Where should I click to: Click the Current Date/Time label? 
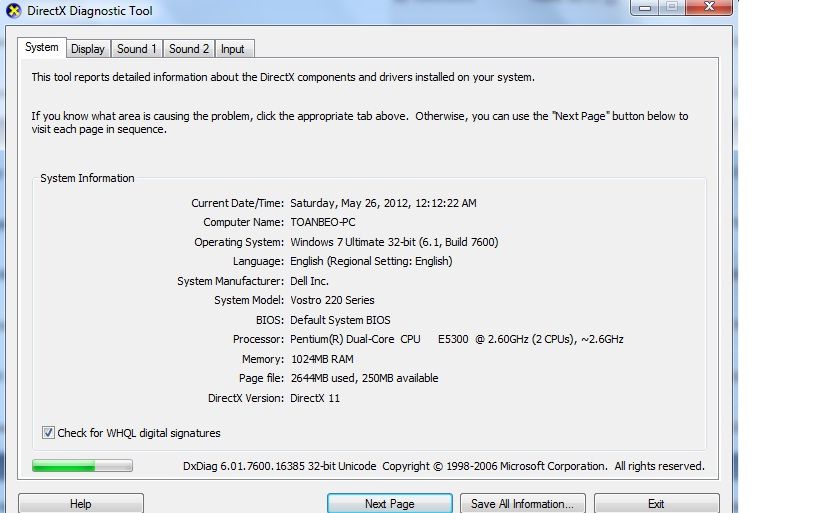coord(237,203)
